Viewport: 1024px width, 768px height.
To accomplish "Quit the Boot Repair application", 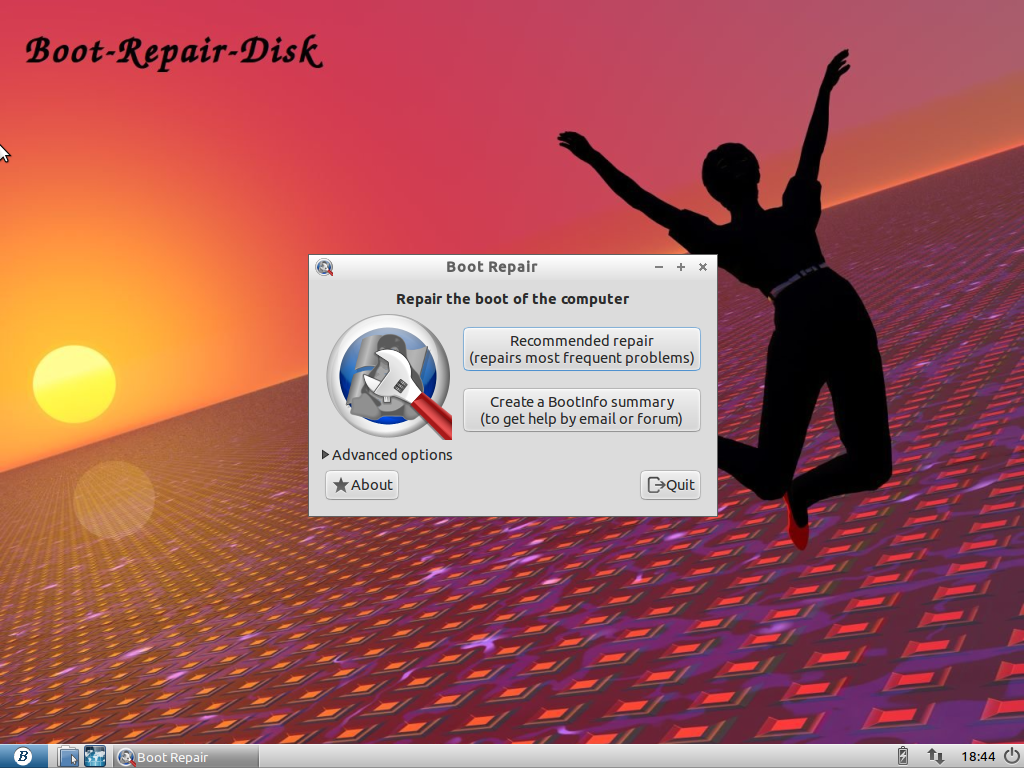I will (670, 485).
